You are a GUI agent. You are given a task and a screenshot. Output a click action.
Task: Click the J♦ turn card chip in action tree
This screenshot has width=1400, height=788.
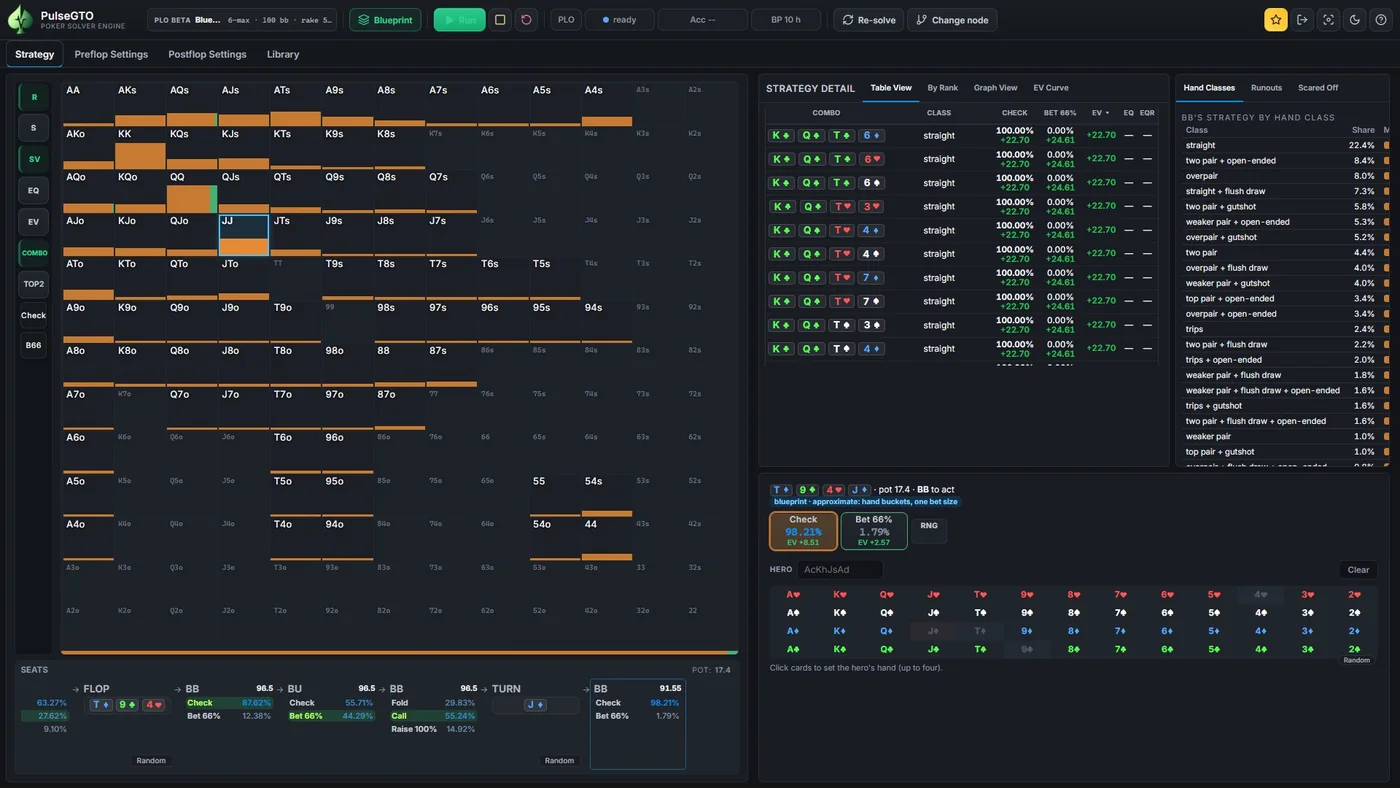[x=535, y=705]
